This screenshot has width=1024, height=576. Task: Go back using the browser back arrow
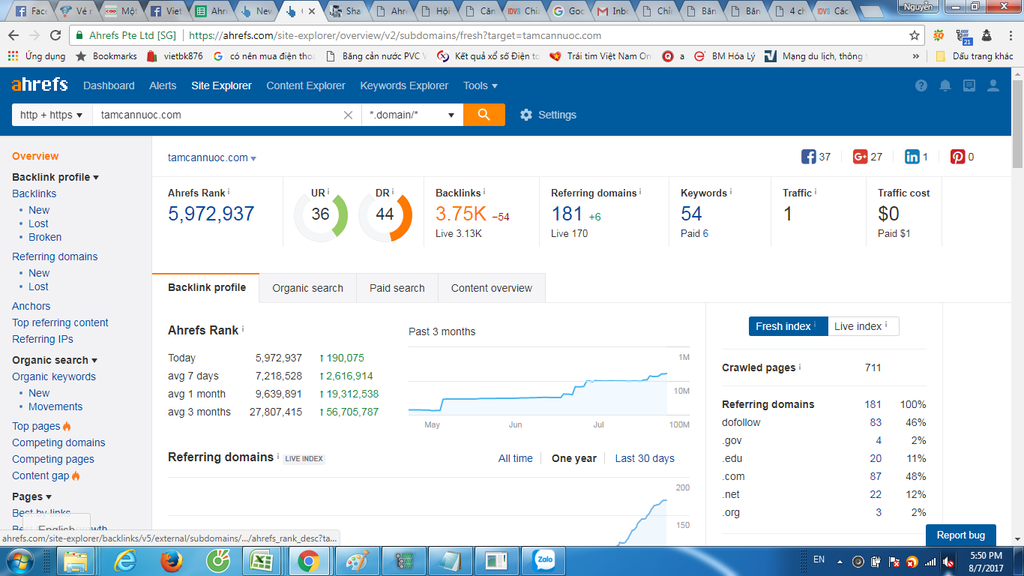(x=14, y=35)
